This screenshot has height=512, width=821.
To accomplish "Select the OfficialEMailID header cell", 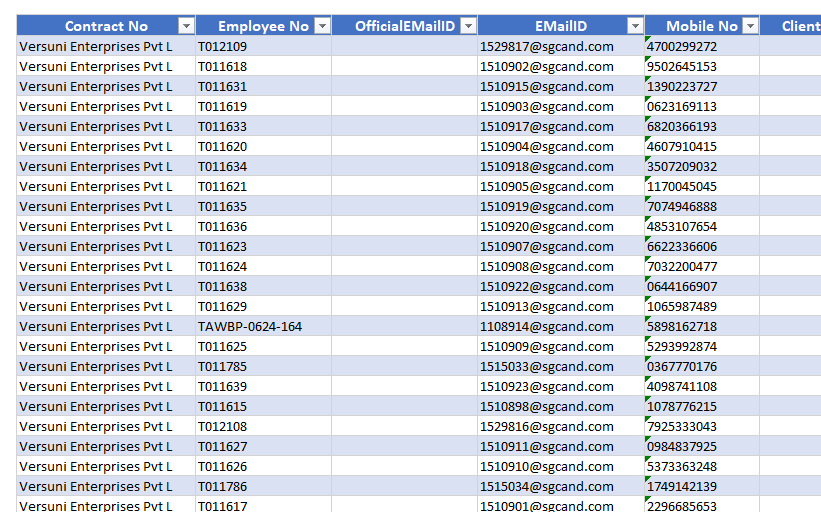I will pyautogui.click(x=405, y=26).
